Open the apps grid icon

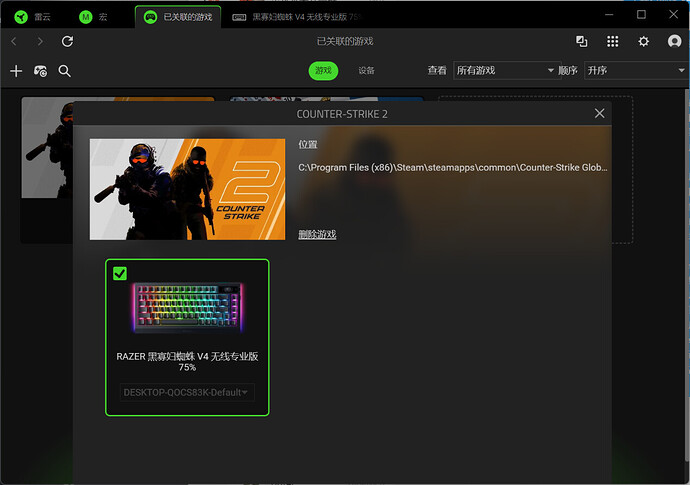tap(613, 41)
